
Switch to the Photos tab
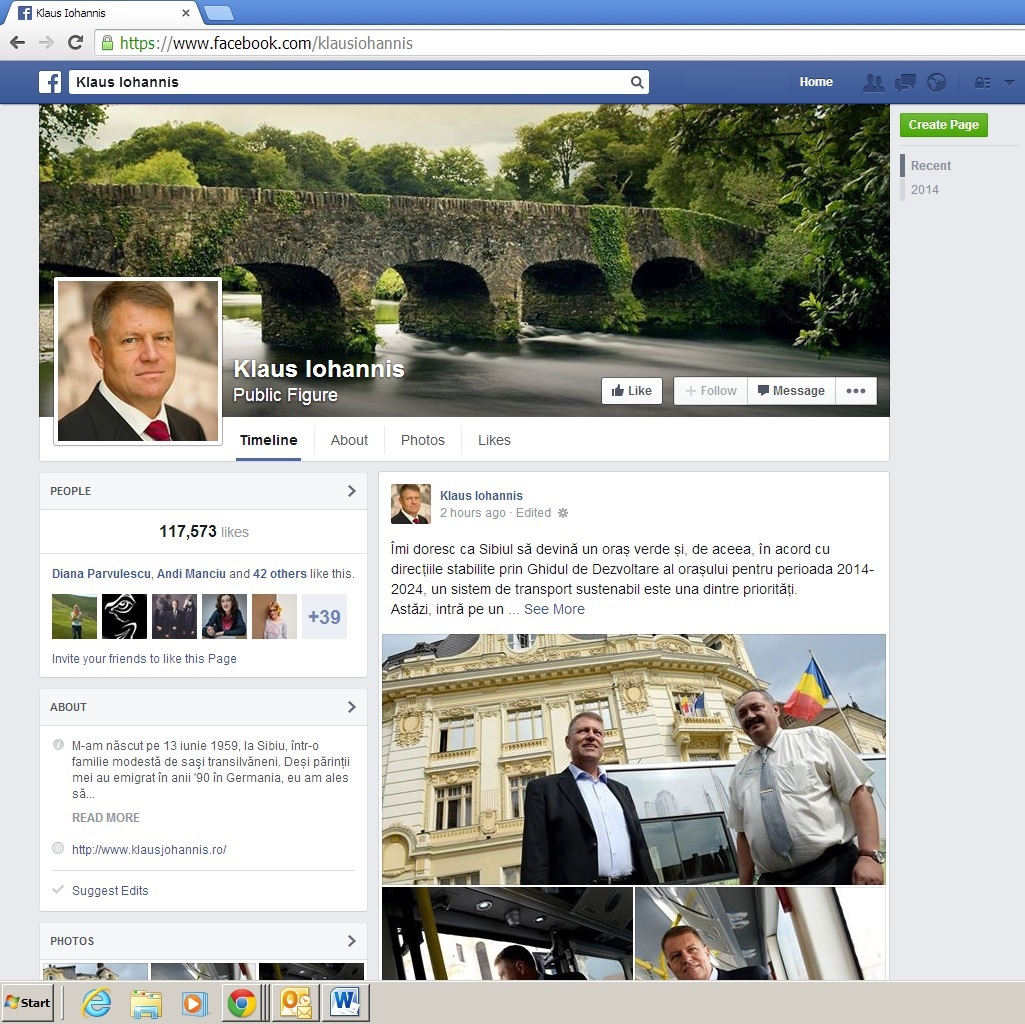pyautogui.click(x=423, y=441)
